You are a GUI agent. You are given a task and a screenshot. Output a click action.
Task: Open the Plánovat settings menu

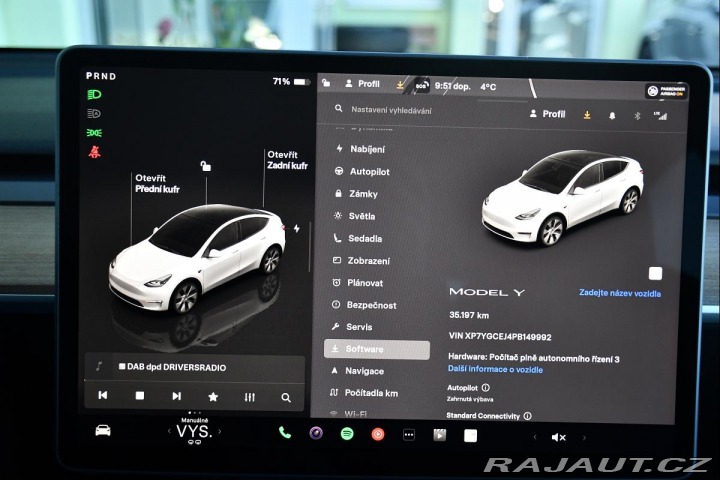(x=357, y=283)
